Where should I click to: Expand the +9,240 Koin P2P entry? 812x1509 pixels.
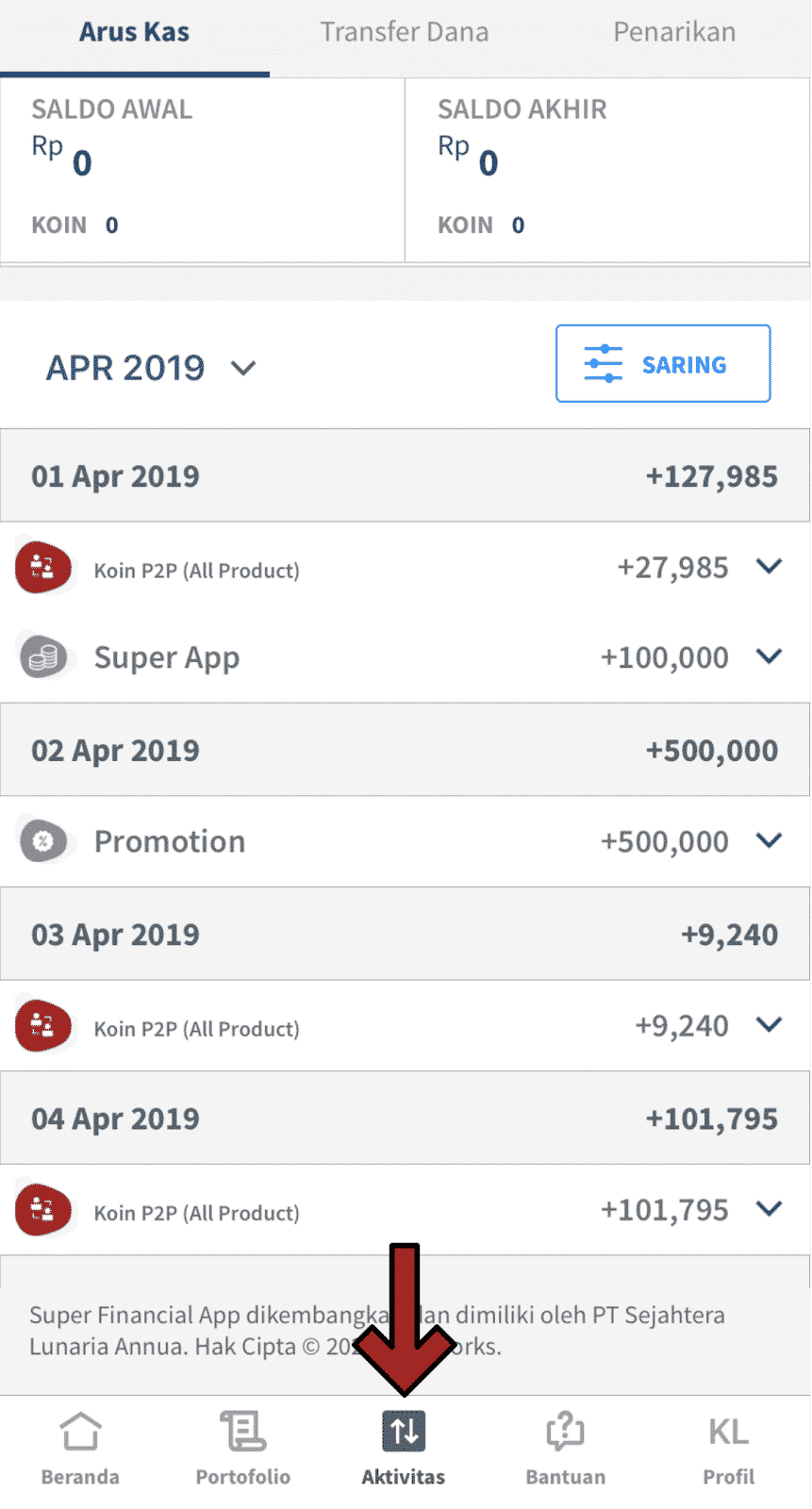click(x=770, y=1025)
